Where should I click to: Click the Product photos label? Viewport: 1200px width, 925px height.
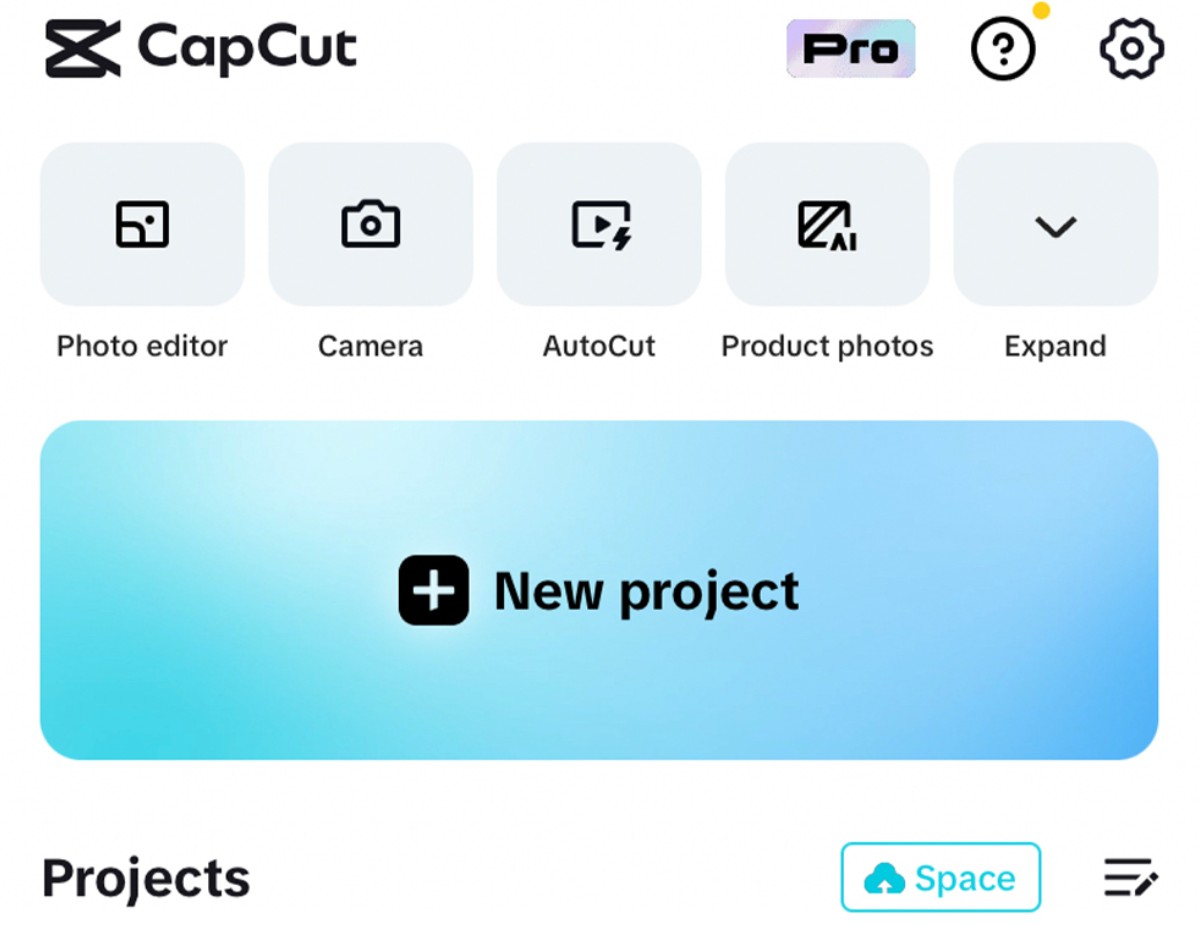pyautogui.click(x=827, y=346)
